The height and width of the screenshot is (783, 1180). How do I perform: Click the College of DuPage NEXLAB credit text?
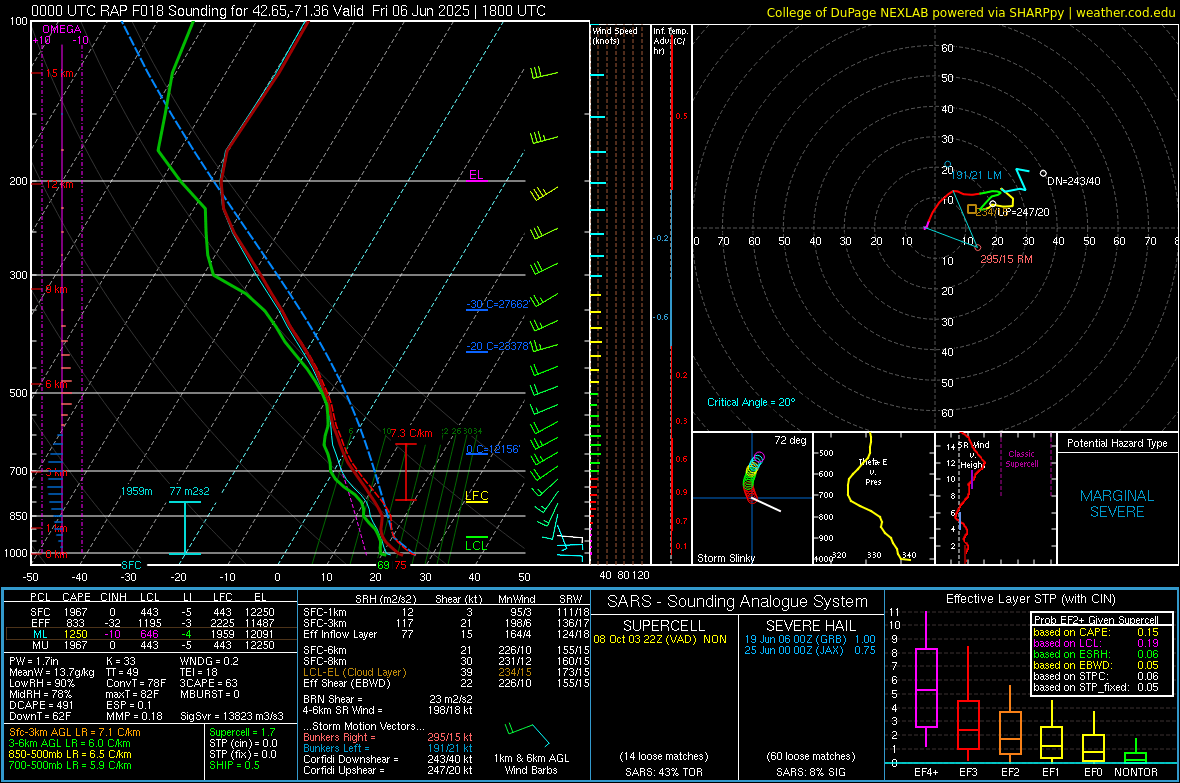(x=970, y=12)
